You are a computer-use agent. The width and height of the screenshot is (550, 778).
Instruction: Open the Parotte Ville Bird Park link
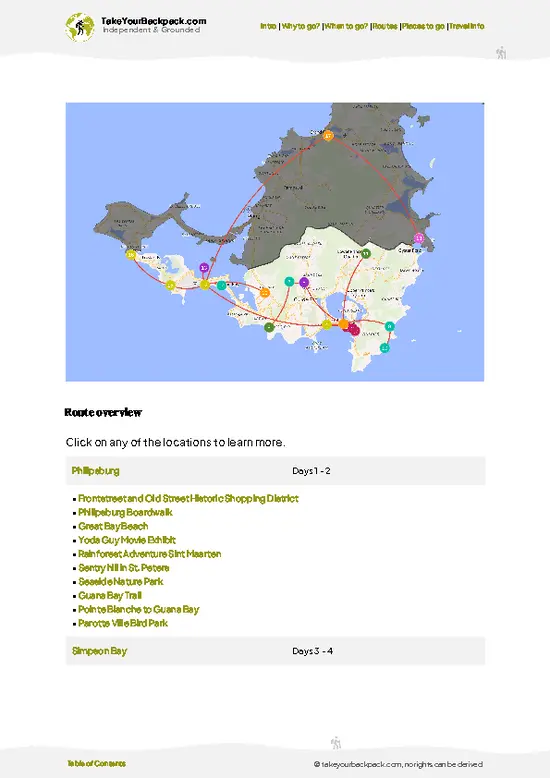pyautogui.click(x=123, y=624)
